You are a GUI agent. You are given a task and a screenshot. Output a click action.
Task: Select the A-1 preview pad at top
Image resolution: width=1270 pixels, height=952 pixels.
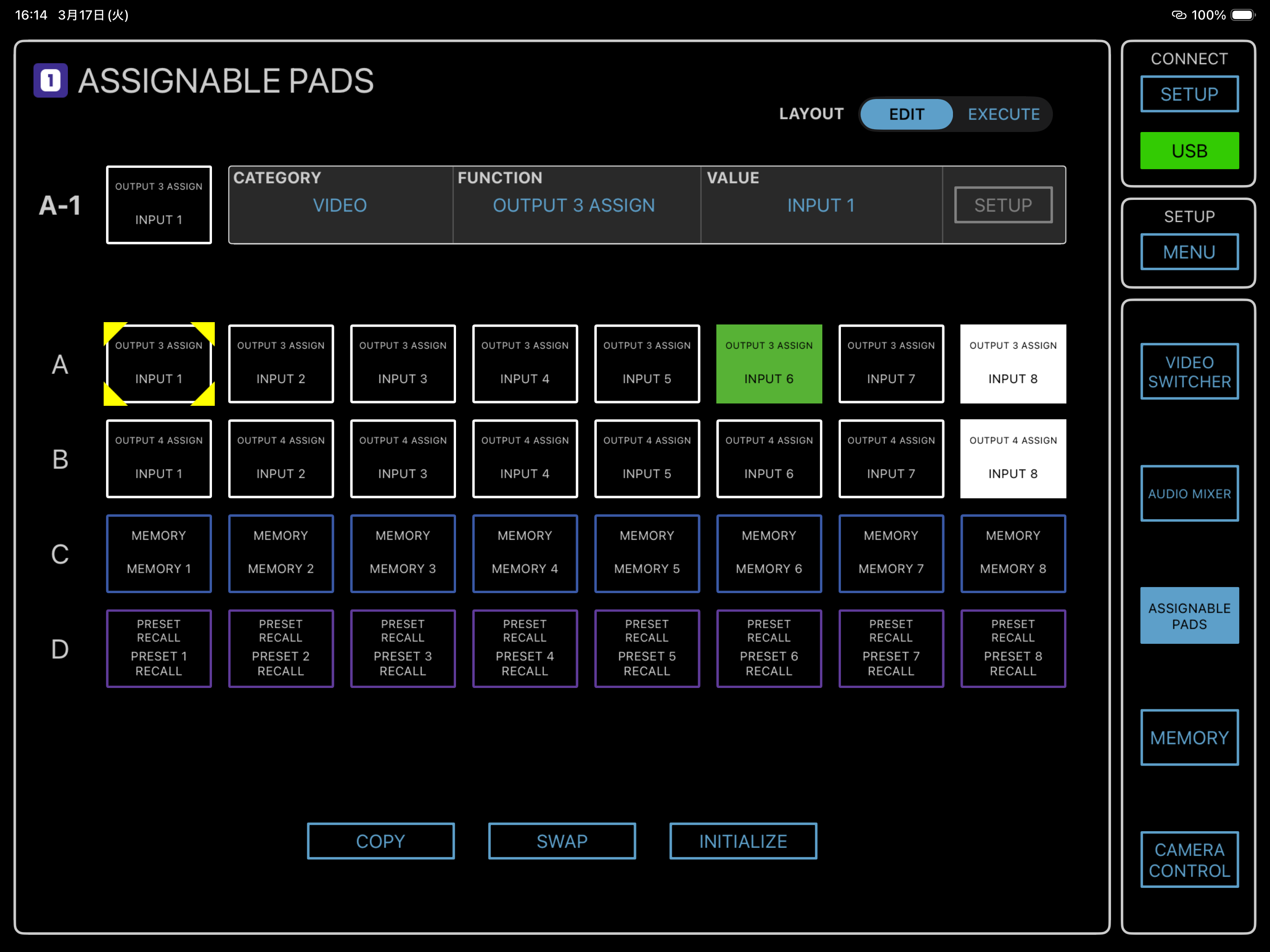[159, 205]
